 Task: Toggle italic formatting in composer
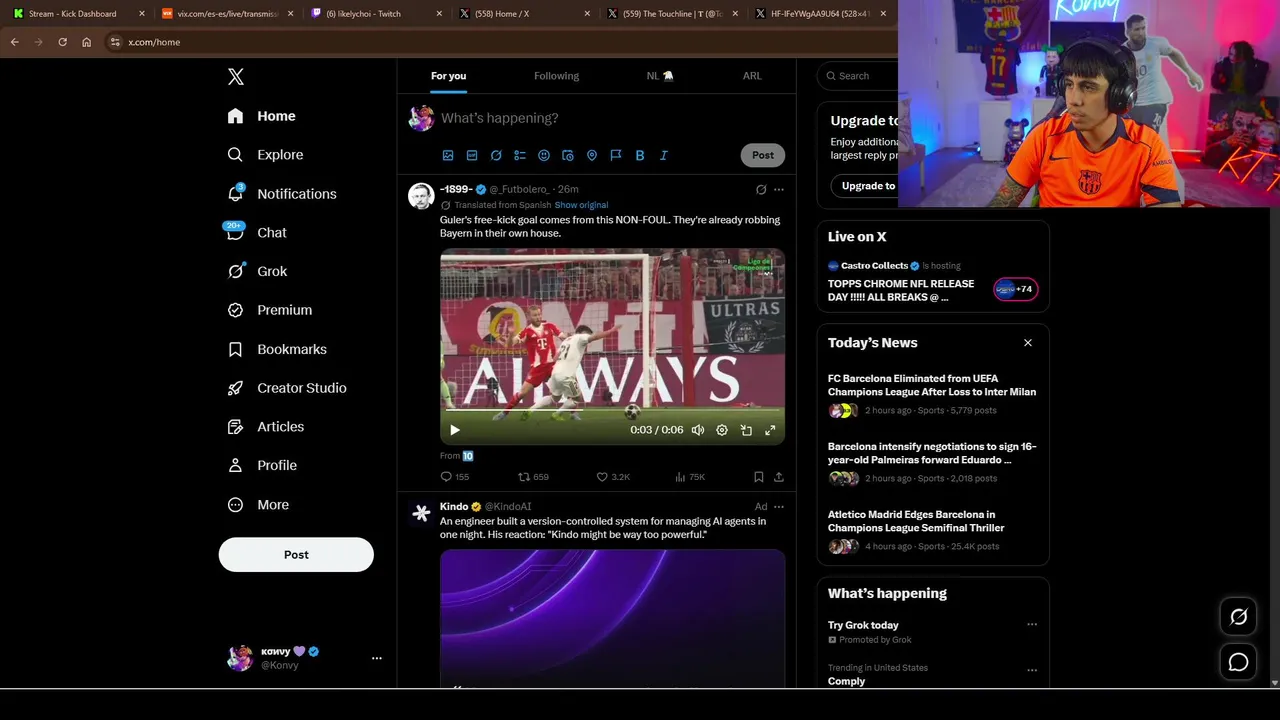point(664,155)
